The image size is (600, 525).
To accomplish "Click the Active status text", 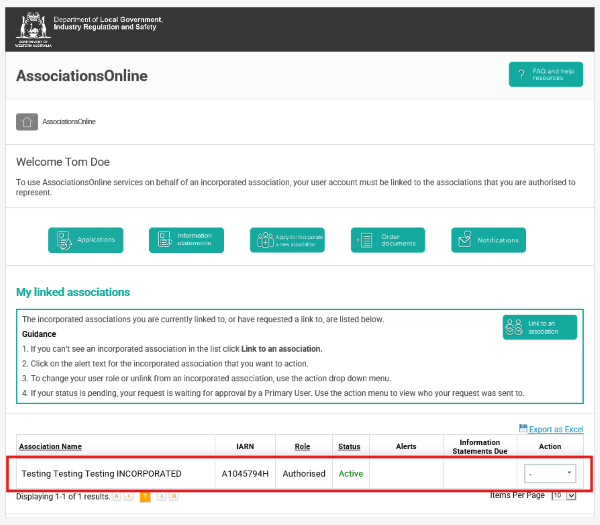I will tap(351, 474).
